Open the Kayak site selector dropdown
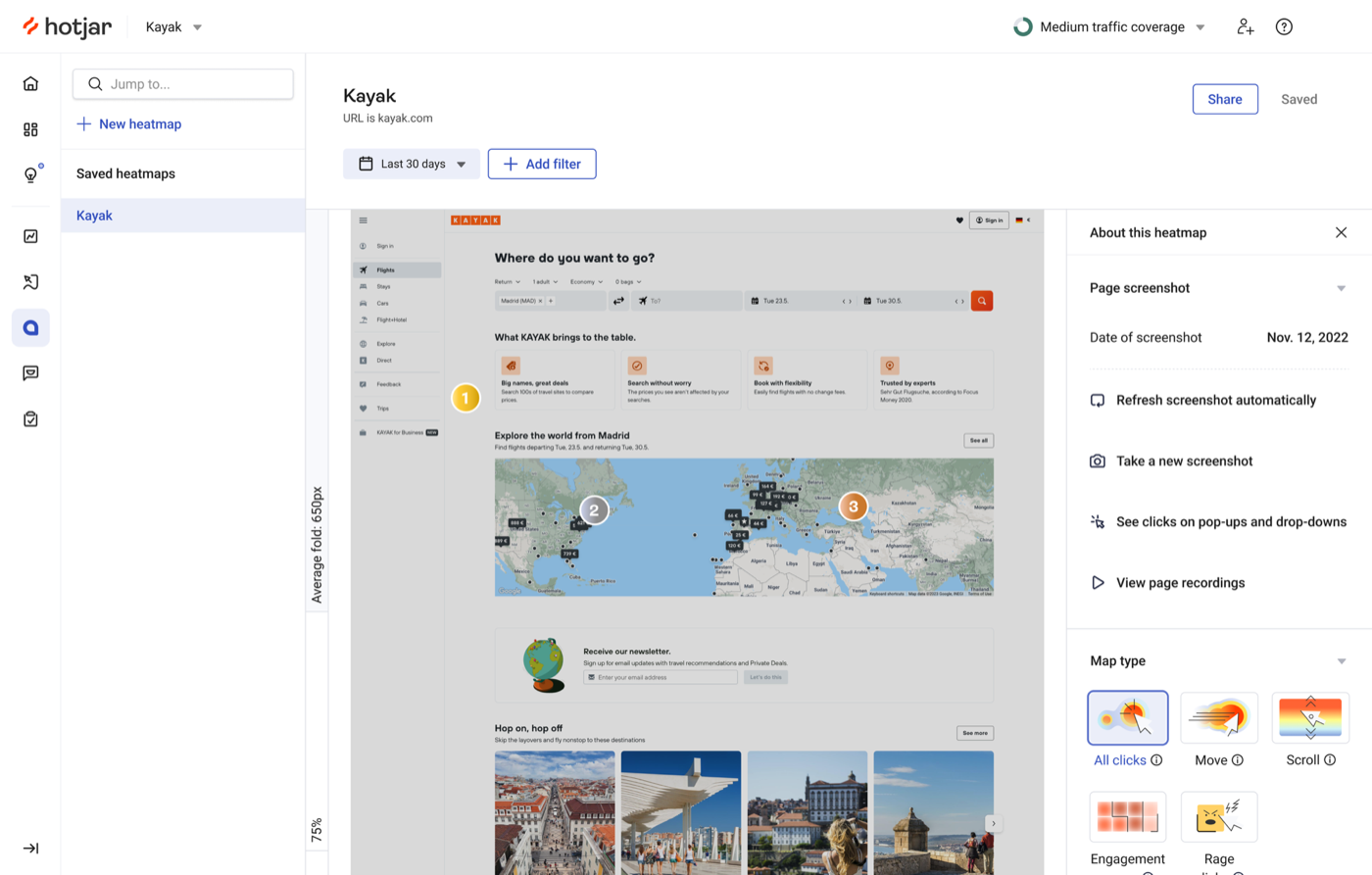Viewport: 1372px width, 875px height. 173,26
